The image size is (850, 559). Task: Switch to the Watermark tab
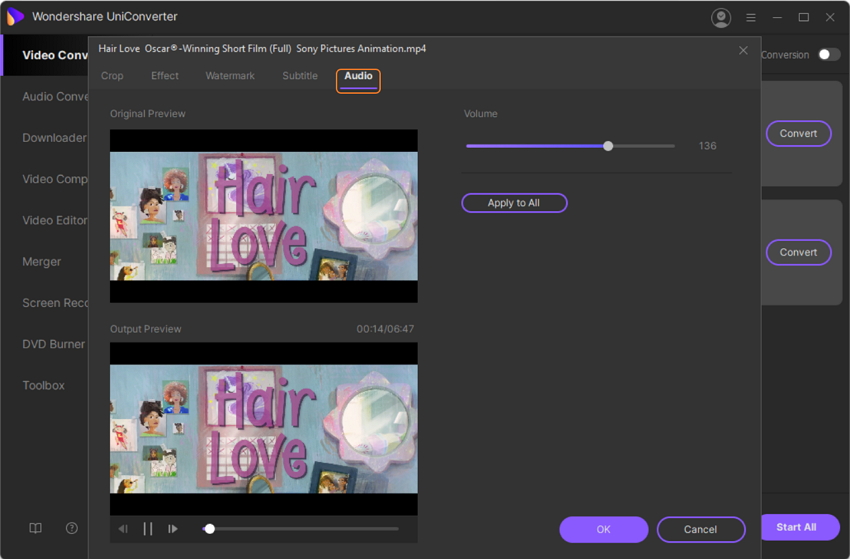coord(230,76)
